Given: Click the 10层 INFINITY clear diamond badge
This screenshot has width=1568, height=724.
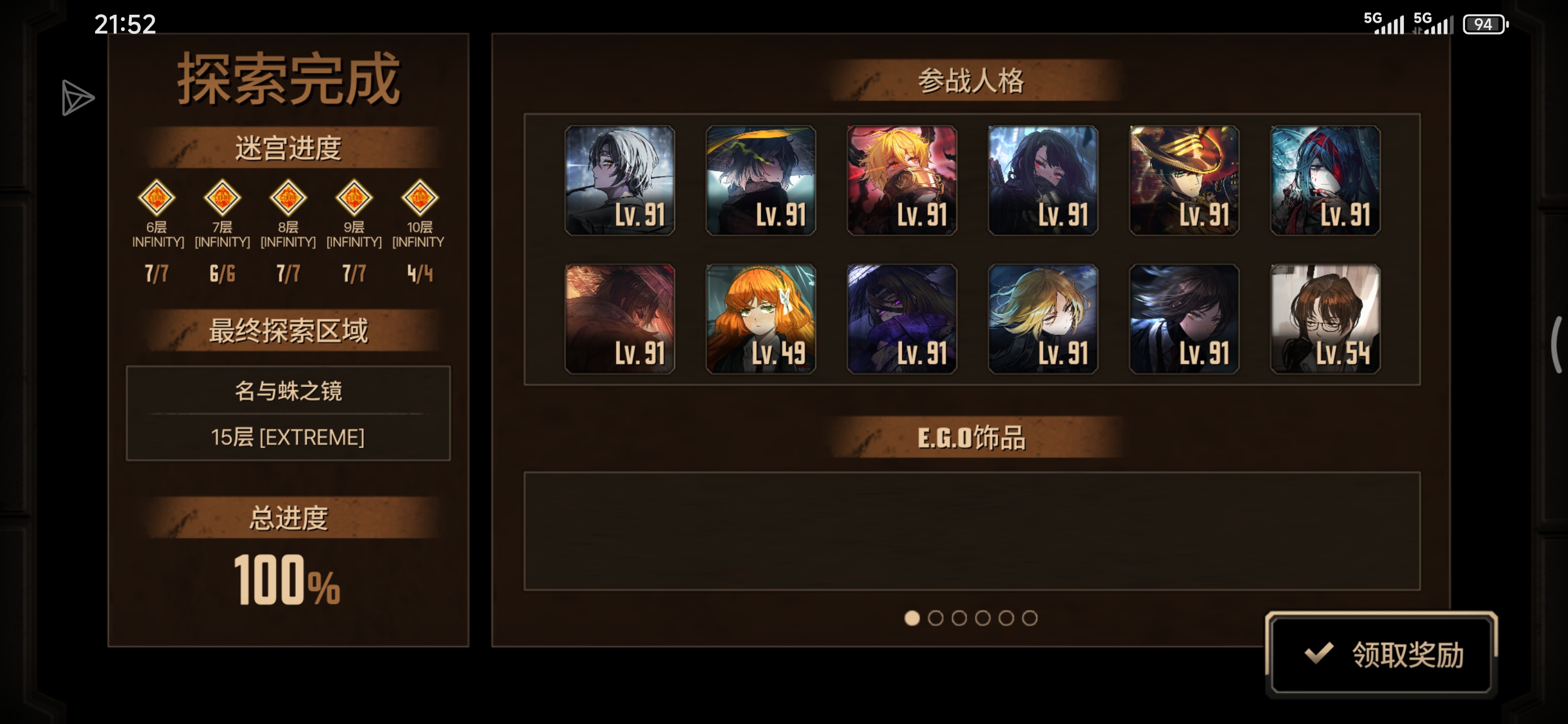Looking at the screenshot, I should click(x=419, y=197).
